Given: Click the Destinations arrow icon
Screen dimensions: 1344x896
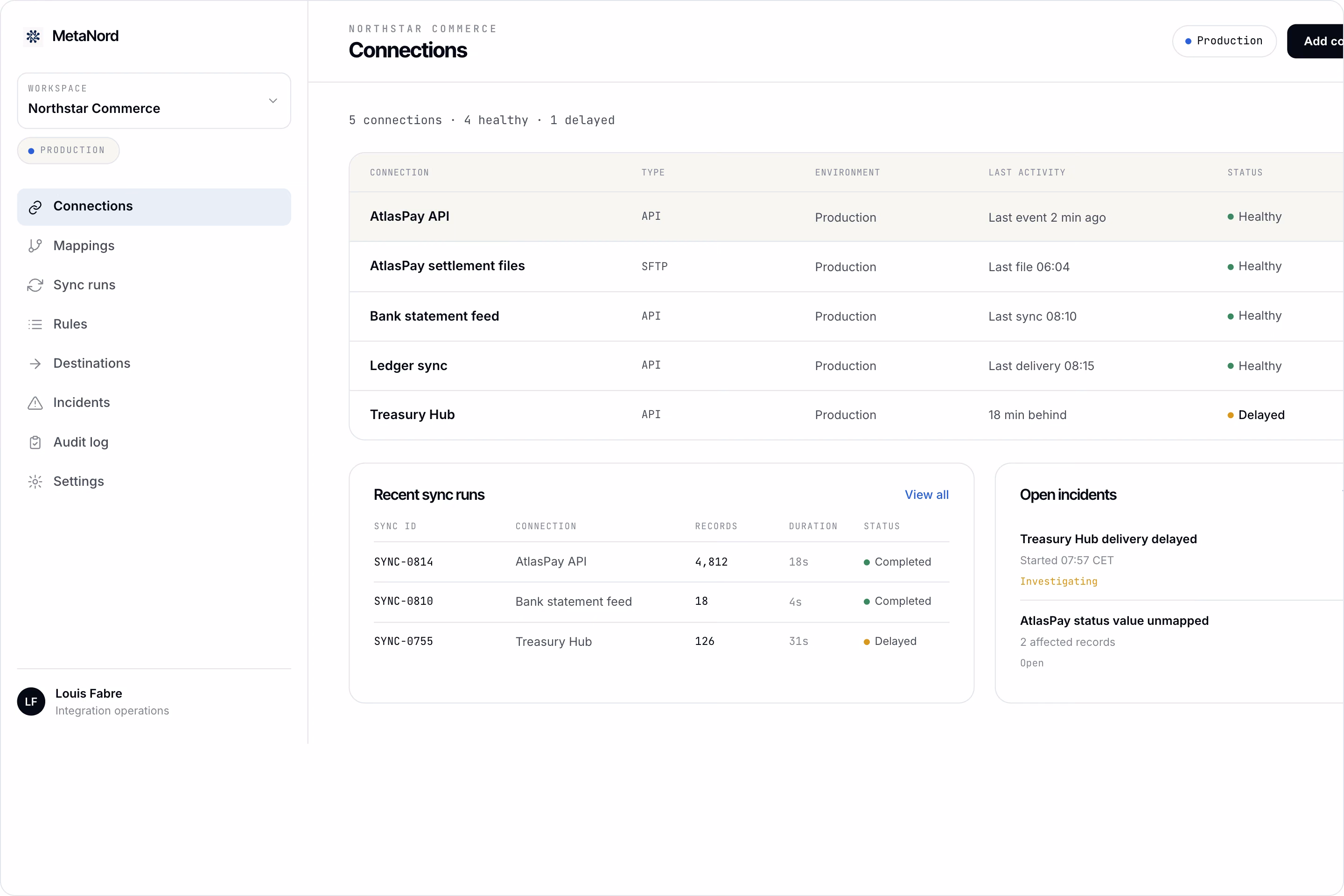Looking at the screenshot, I should (35, 364).
